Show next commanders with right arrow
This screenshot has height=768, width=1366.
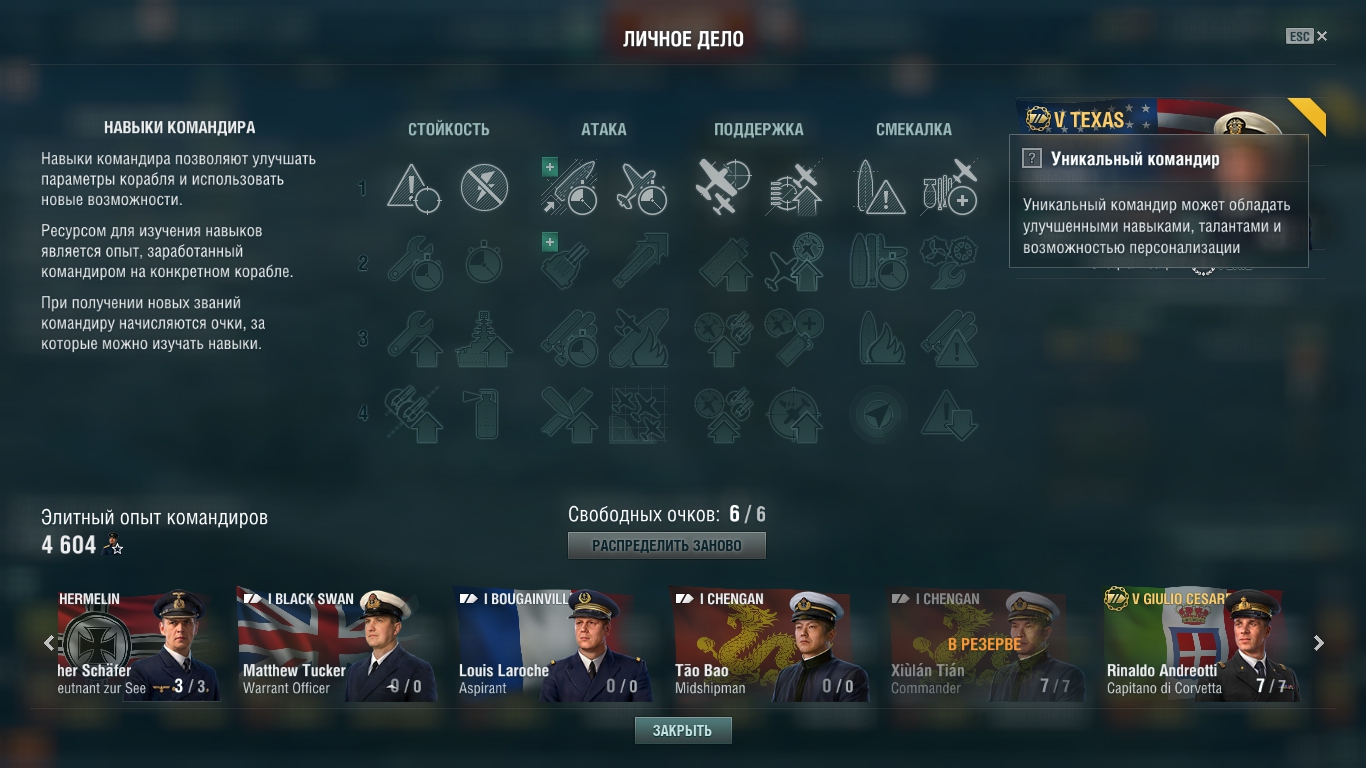pyautogui.click(x=1319, y=643)
